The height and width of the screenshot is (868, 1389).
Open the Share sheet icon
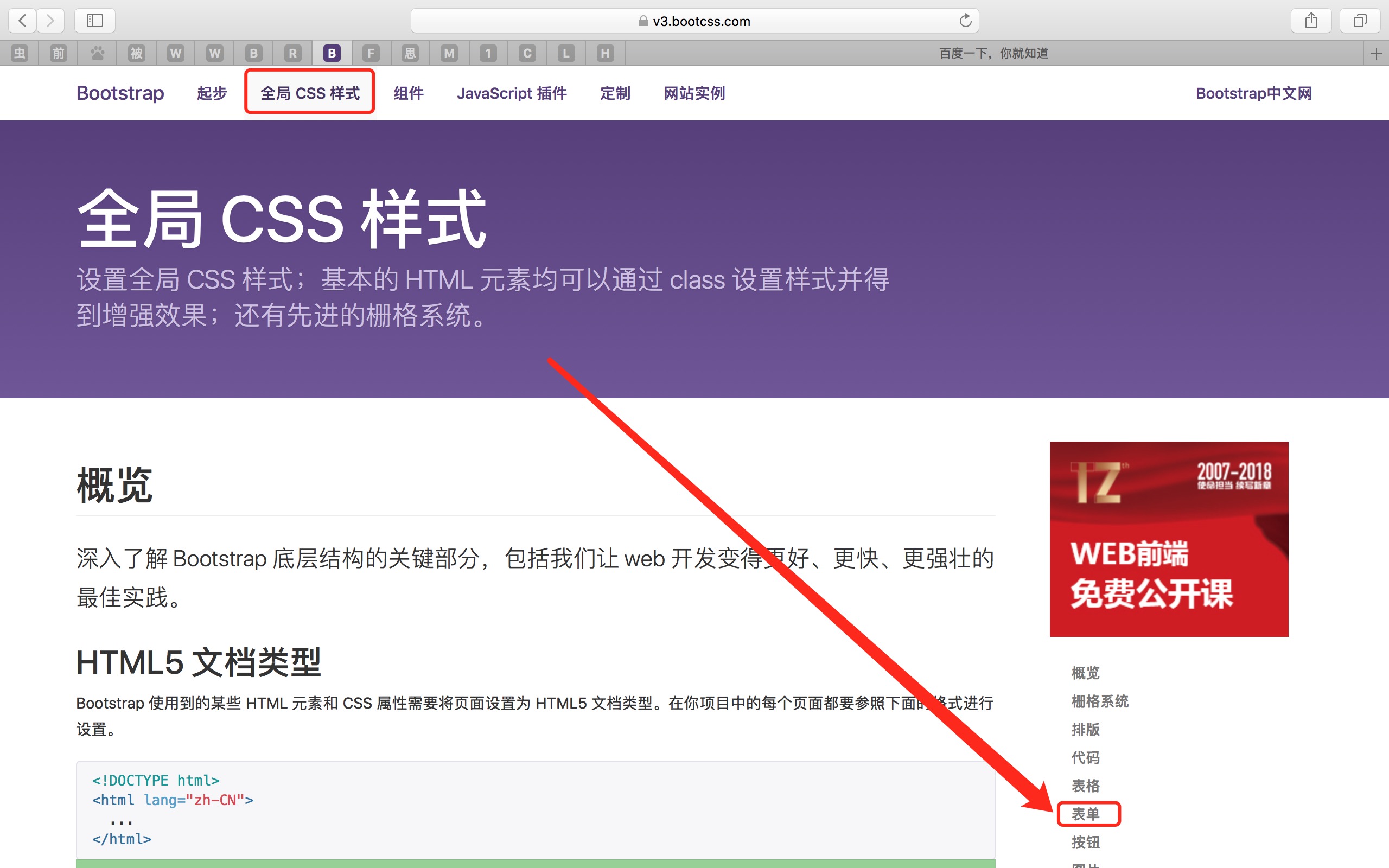(1311, 21)
